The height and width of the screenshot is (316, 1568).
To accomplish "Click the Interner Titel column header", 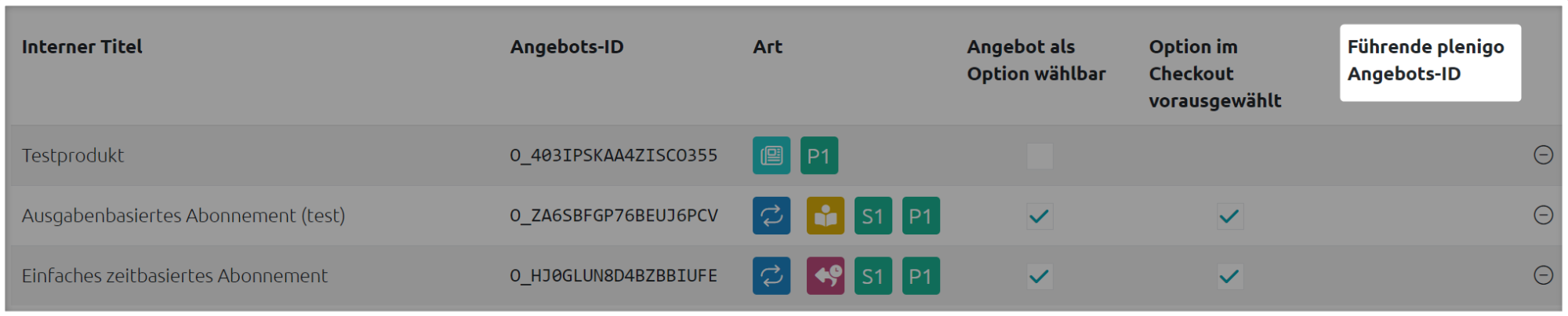I will click(x=82, y=47).
